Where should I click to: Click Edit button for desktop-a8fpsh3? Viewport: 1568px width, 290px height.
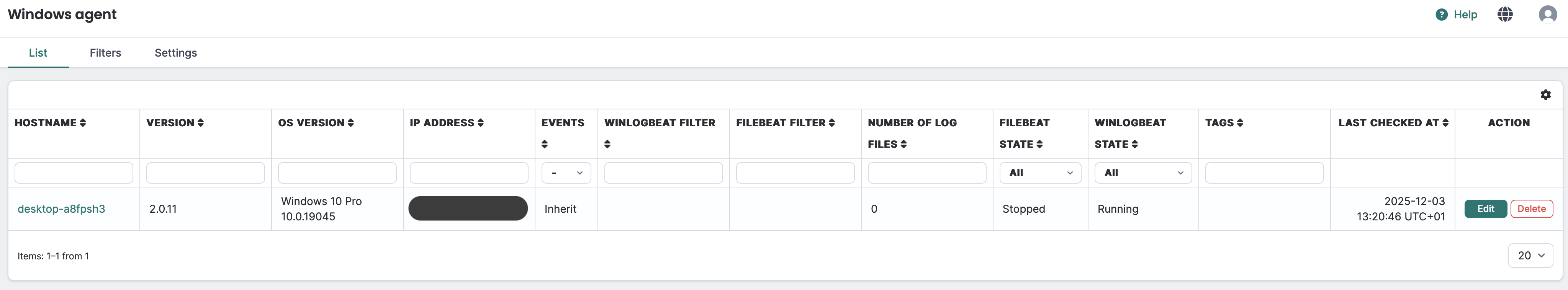click(1485, 209)
